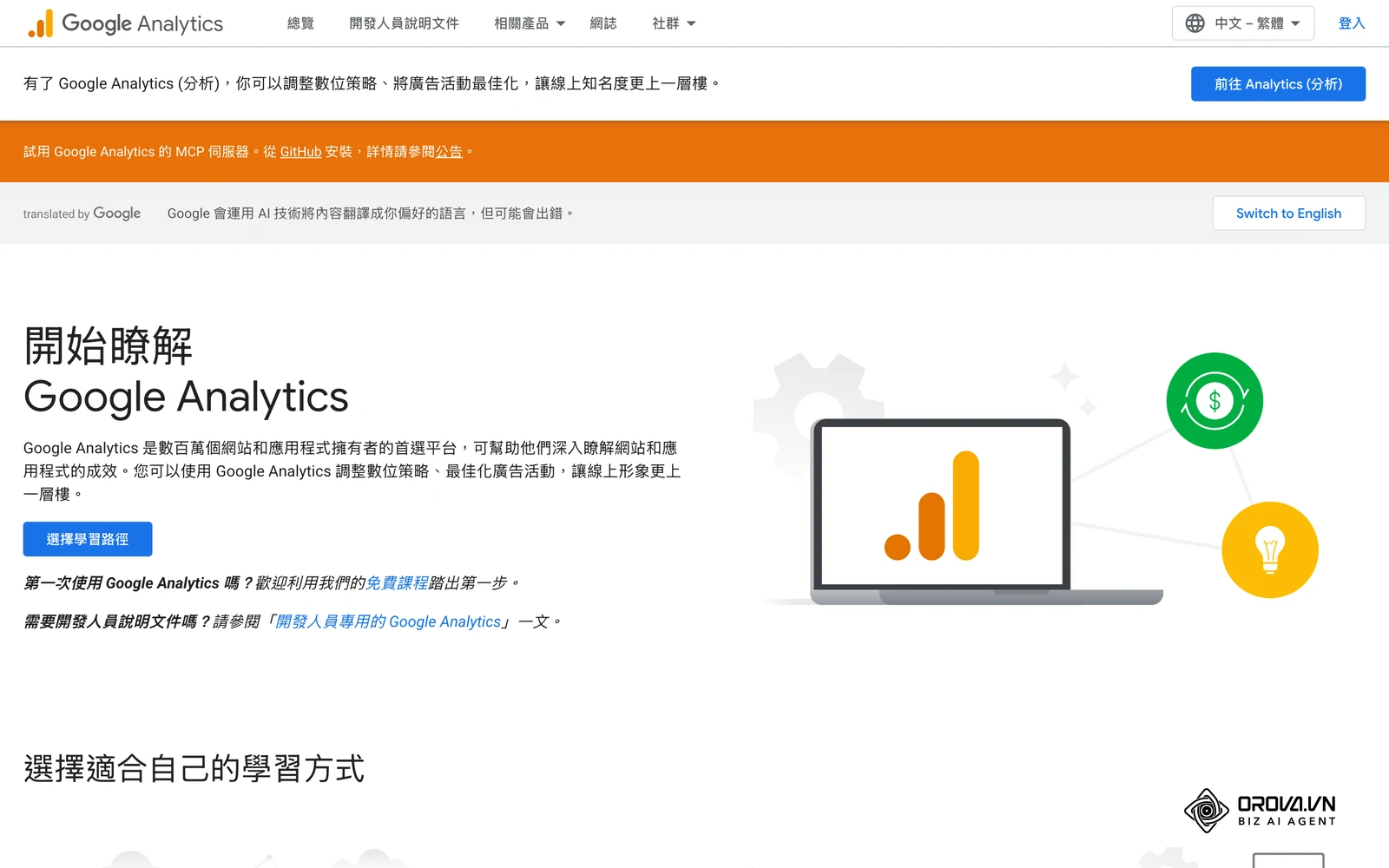Click the 選擇學習路徑 button
Screen dimensions: 1389x868
coord(88,539)
